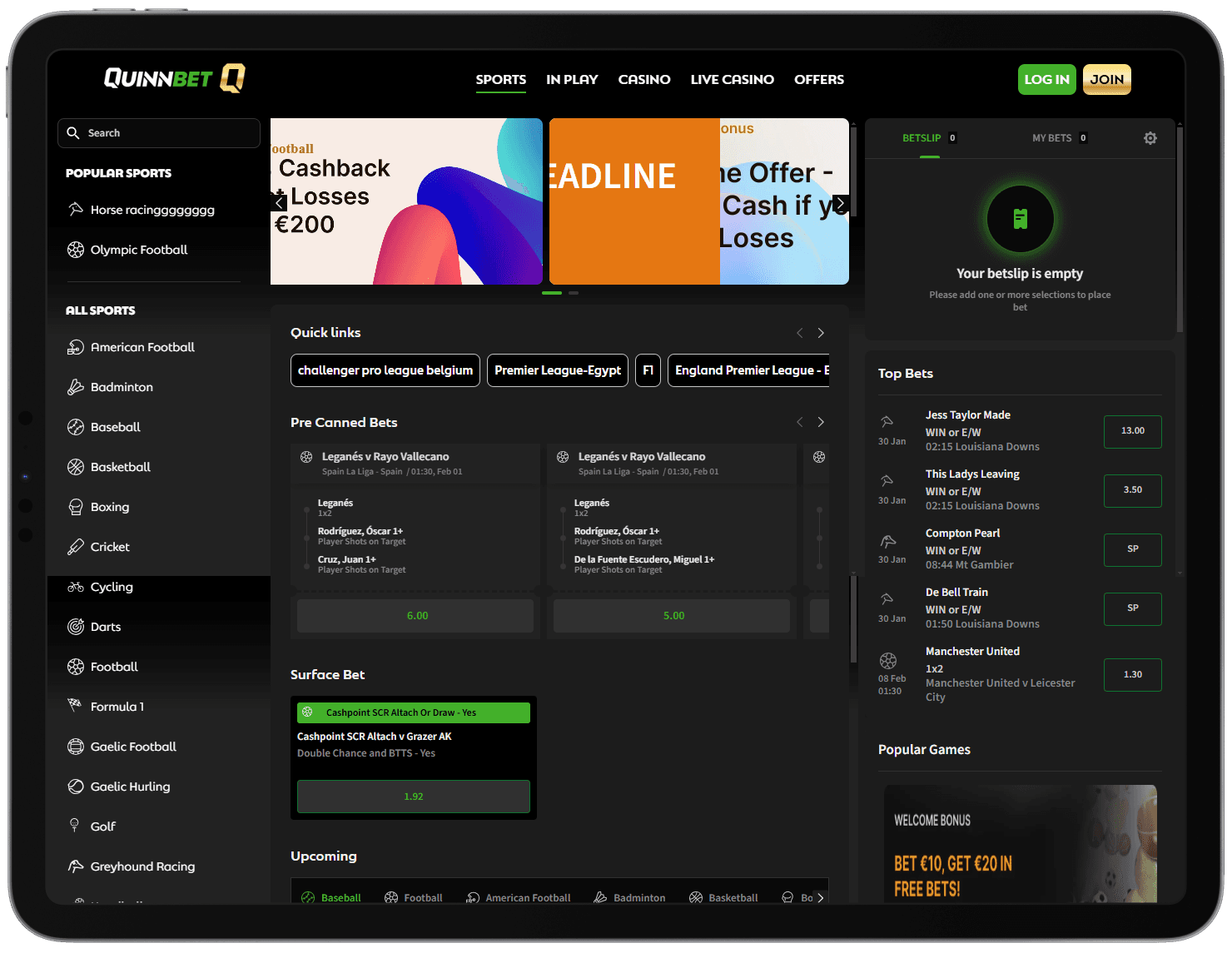Open betslip settings gear icon
Screen dimensions: 1232x953
(x=1150, y=138)
